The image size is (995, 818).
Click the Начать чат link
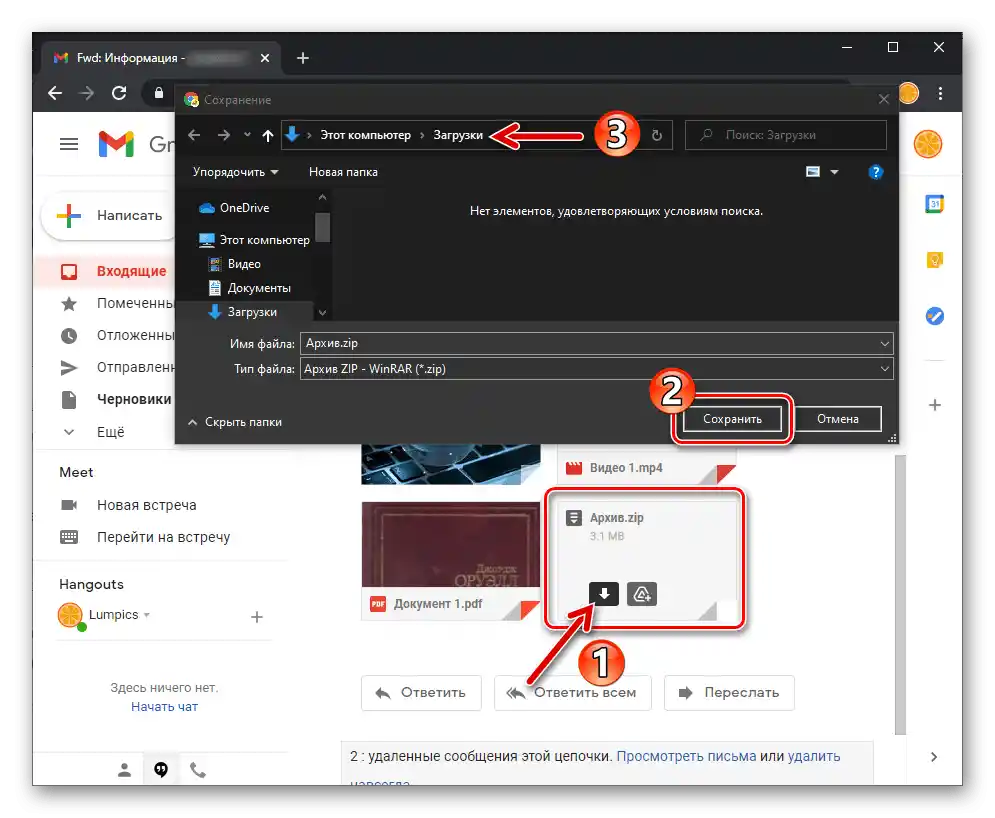point(164,706)
